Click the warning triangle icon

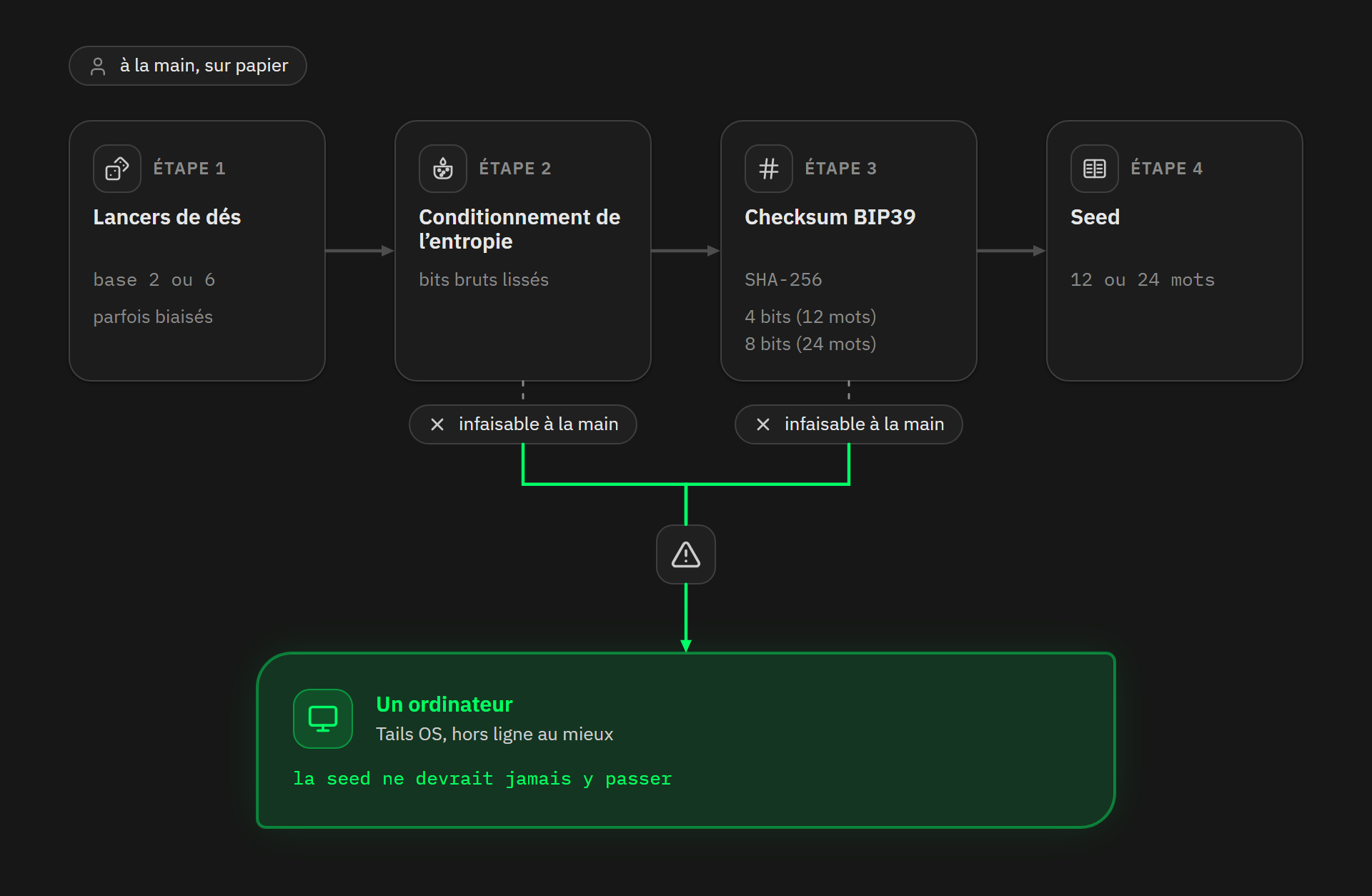coord(686,554)
